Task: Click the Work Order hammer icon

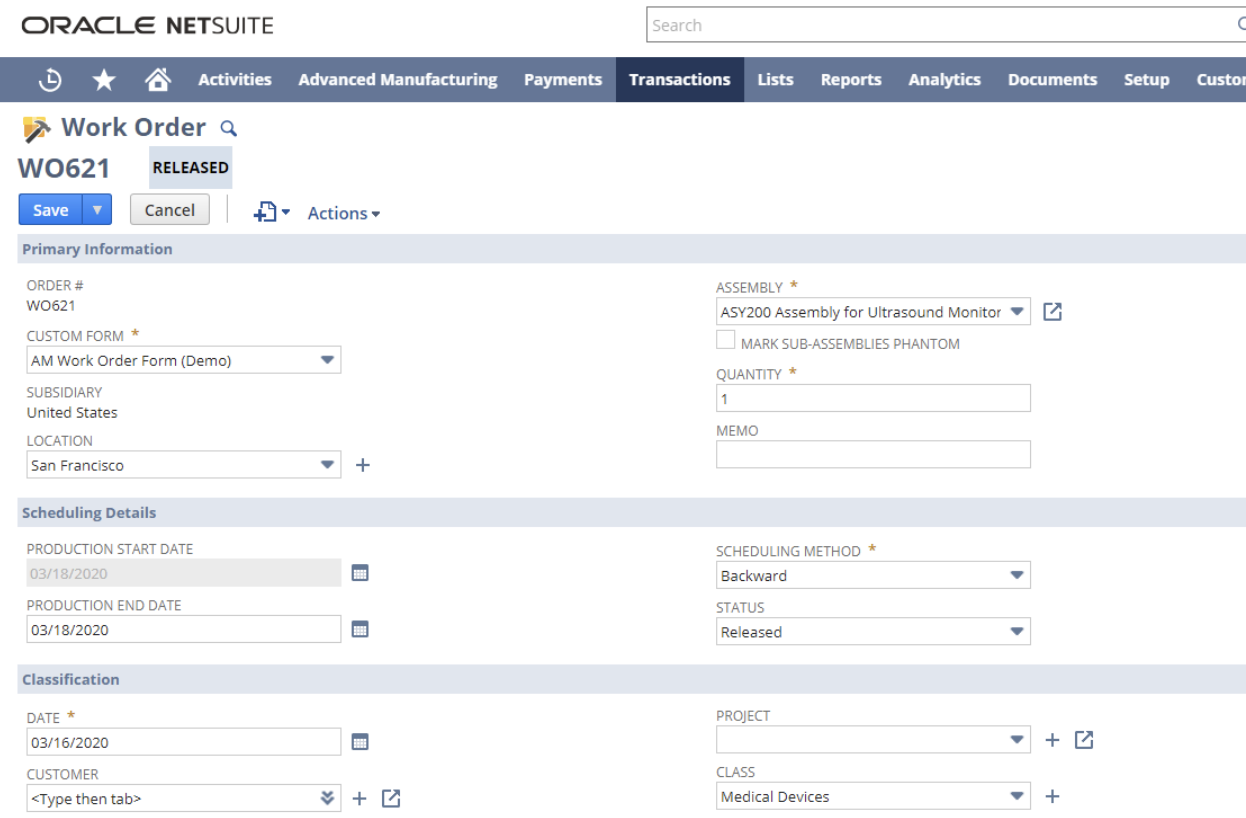Action: pos(36,129)
